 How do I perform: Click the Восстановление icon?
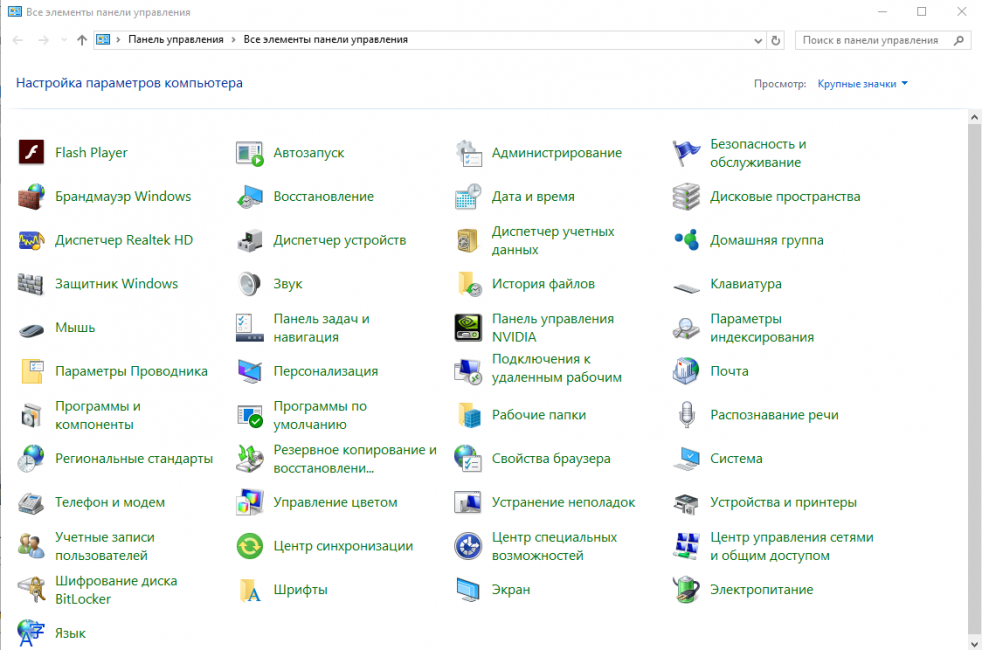249,196
